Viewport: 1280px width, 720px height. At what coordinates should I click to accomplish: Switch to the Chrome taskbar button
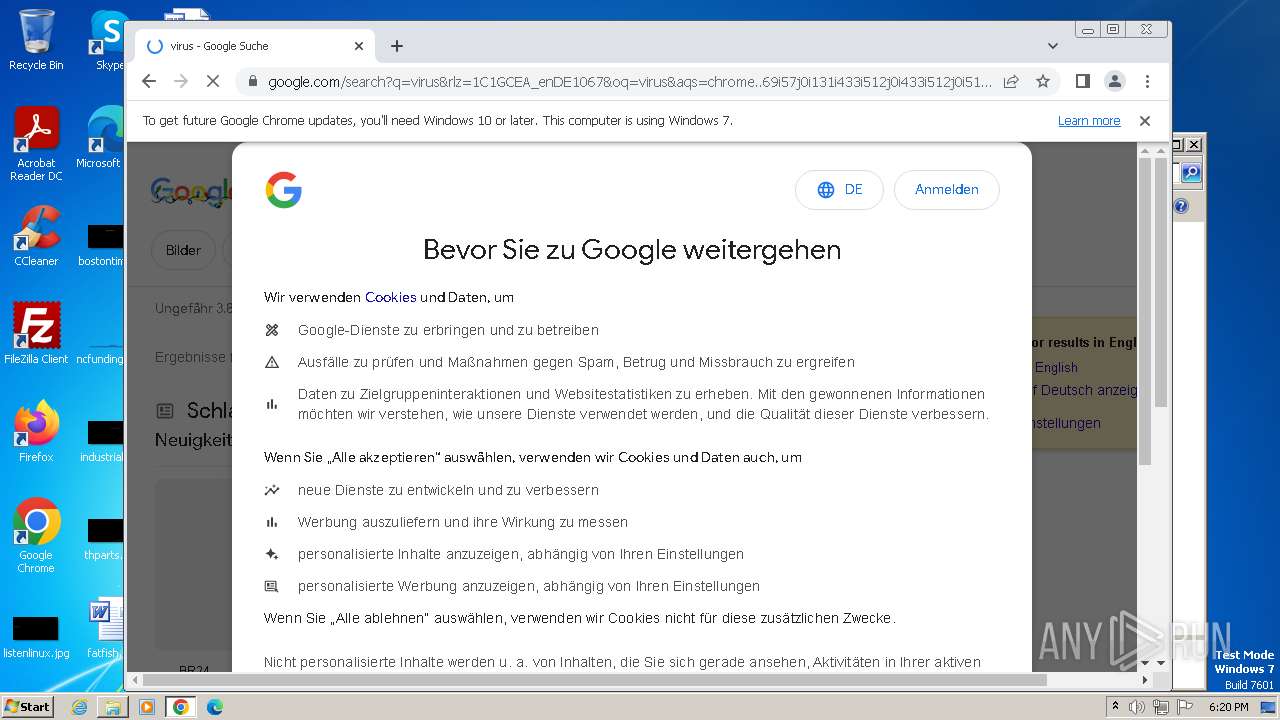coord(181,707)
